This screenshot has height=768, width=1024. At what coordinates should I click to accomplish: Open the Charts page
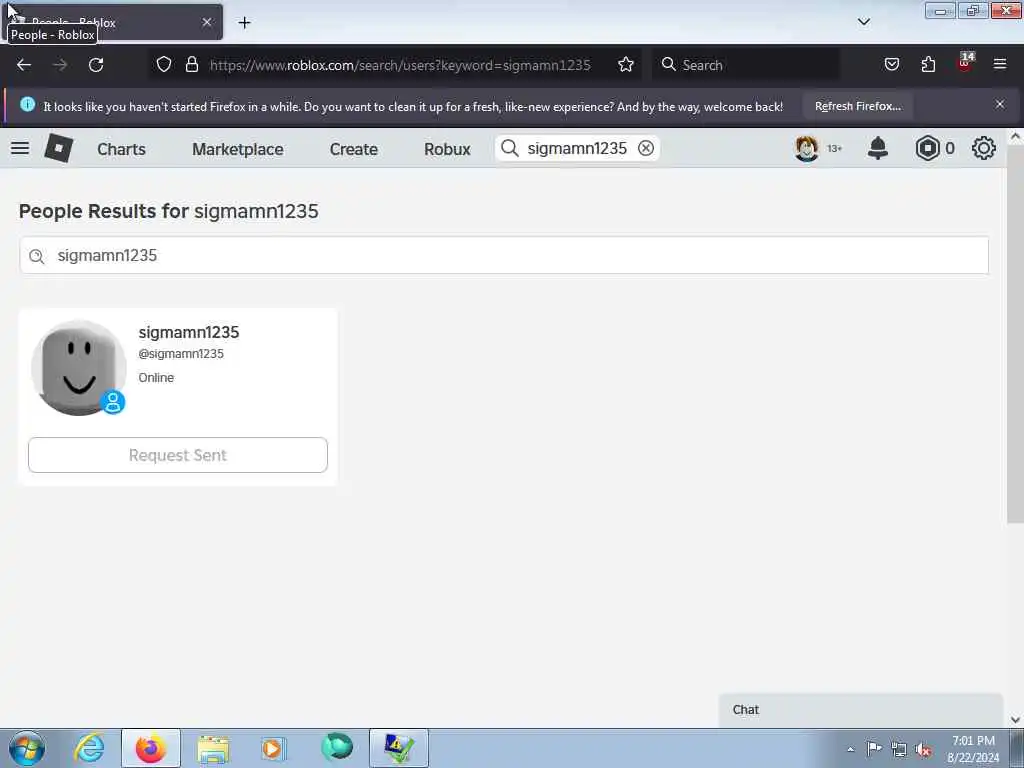click(x=121, y=149)
